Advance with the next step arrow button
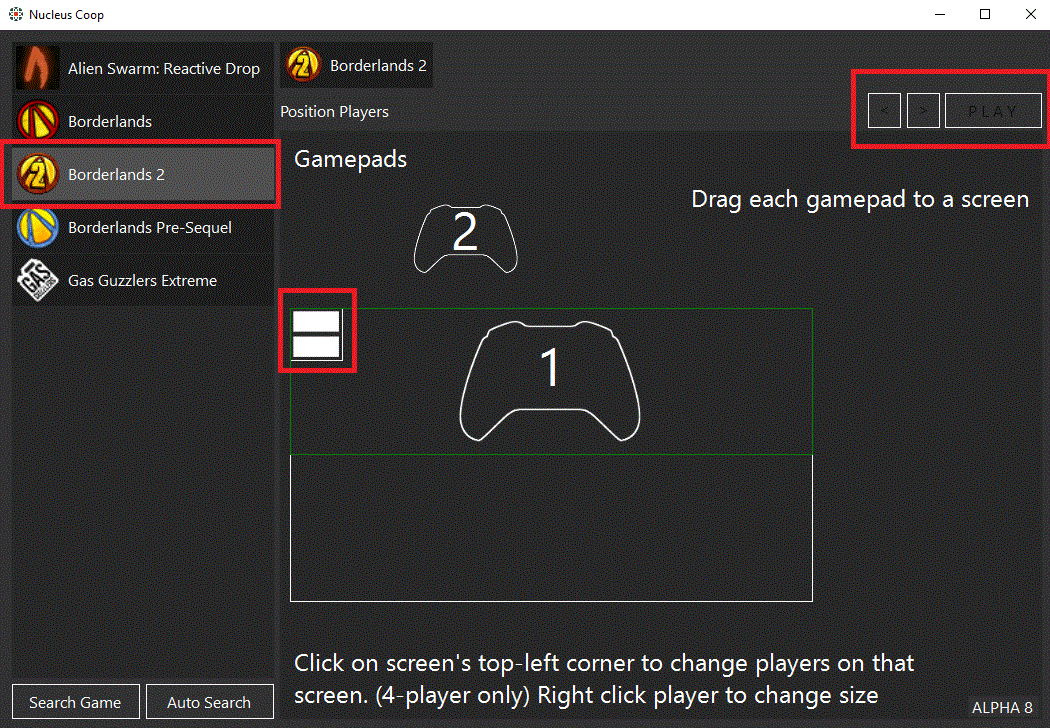Viewport: 1050px width, 728px height. (923, 111)
